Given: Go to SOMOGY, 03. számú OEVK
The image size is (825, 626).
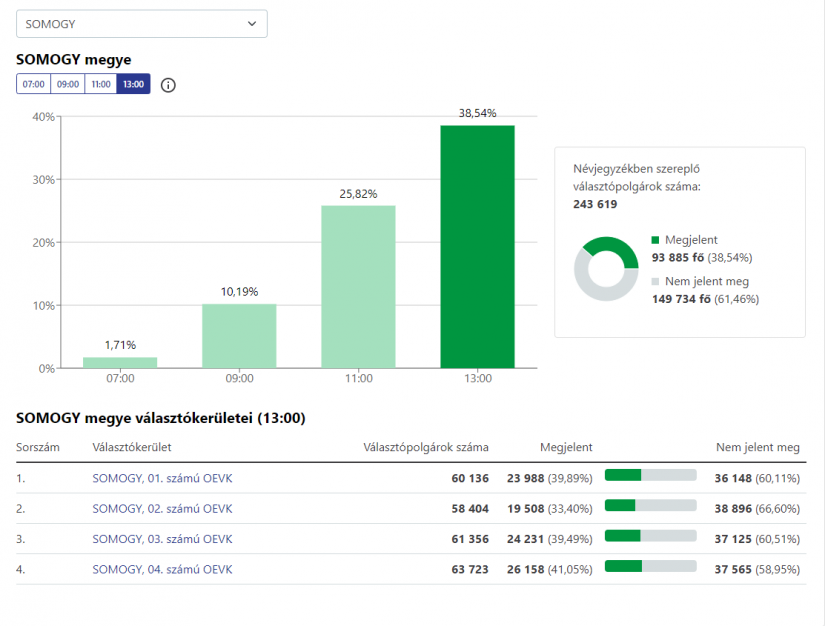Looking at the screenshot, I should coord(161,539).
